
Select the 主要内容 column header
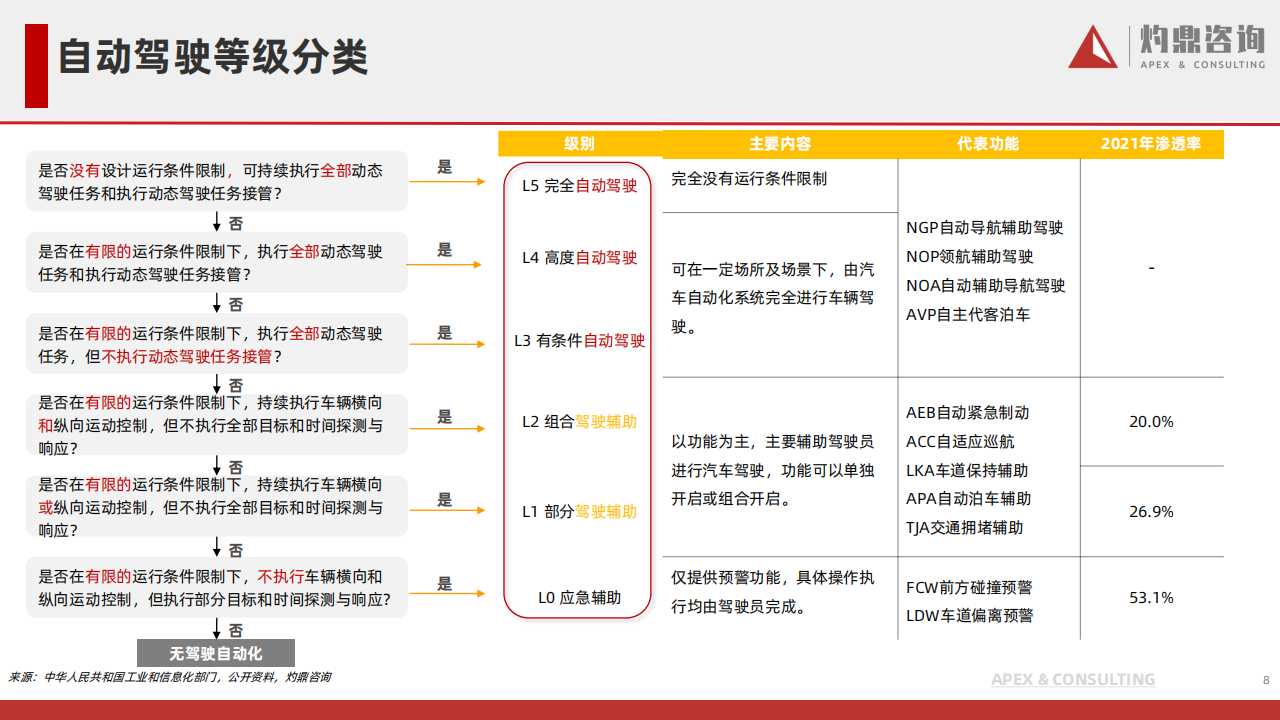[x=780, y=144]
